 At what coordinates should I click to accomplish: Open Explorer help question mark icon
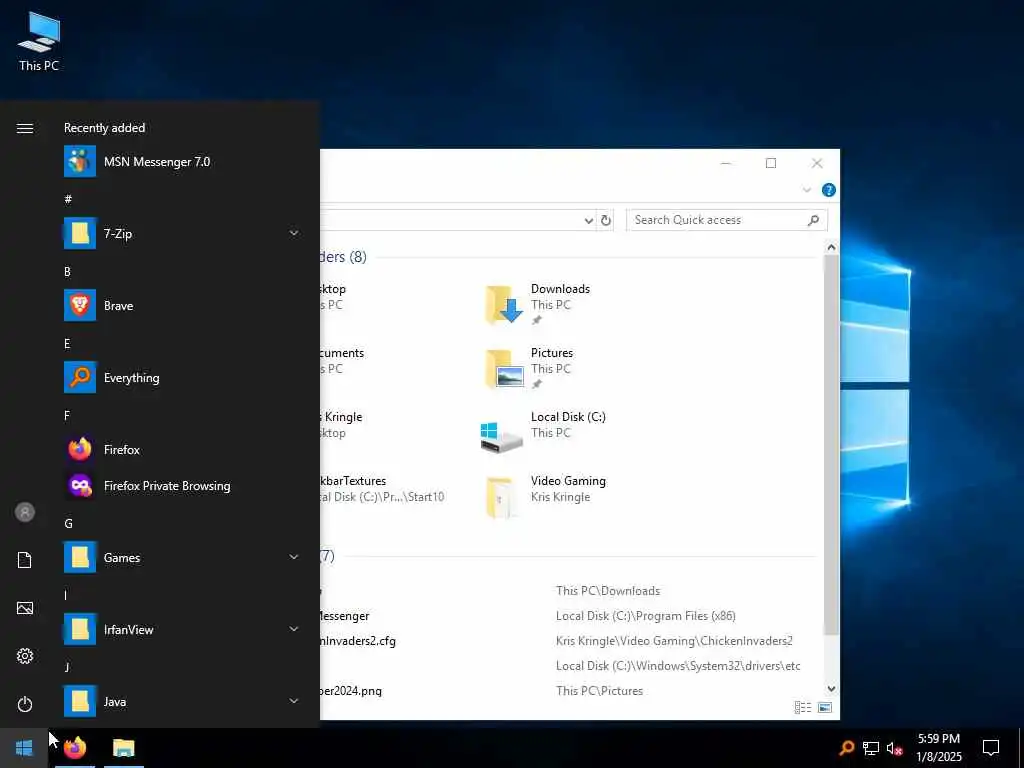click(x=829, y=190)
